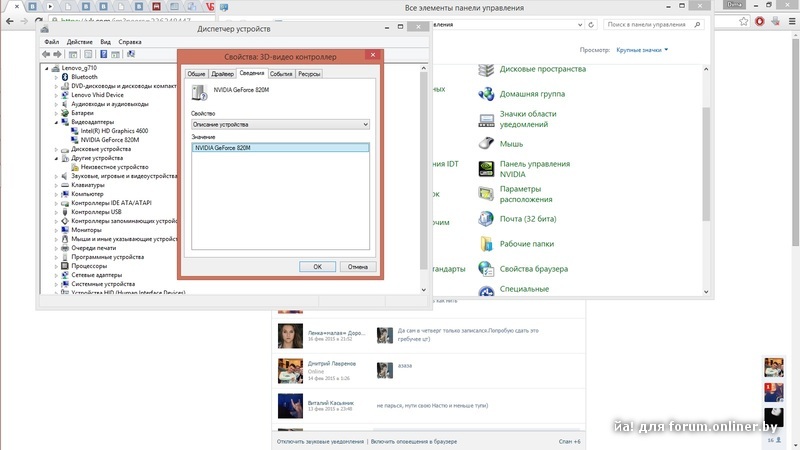Expand the Bluetooth tree node
Viewport: 800px width, 450px height.
point(56,78)
